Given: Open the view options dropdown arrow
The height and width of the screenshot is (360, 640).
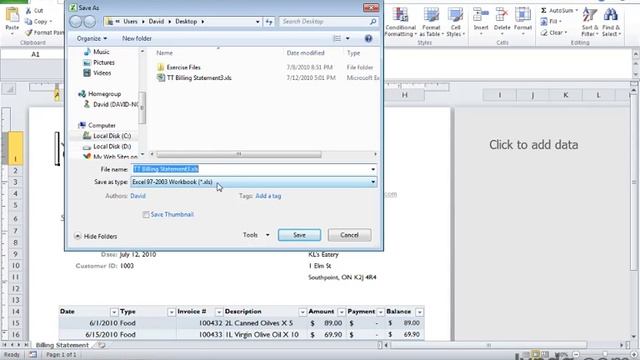Looking at the screenshot, I should coord(348,38).
